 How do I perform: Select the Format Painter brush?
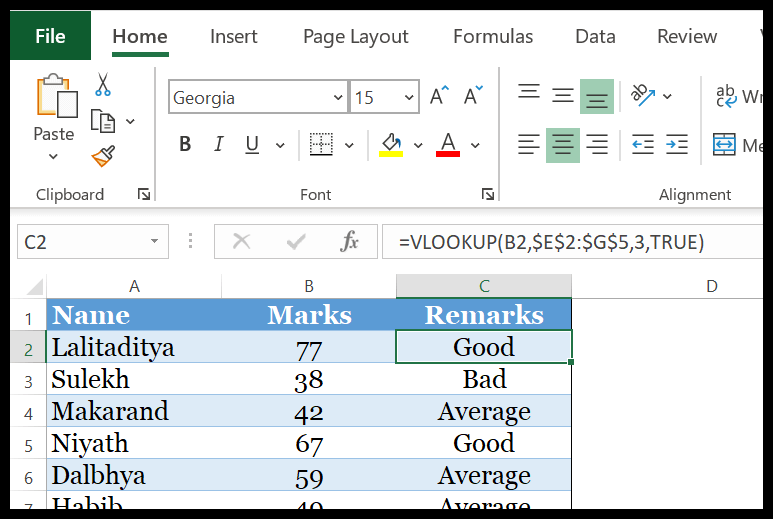pyautogui.click(x=104, y=156)
